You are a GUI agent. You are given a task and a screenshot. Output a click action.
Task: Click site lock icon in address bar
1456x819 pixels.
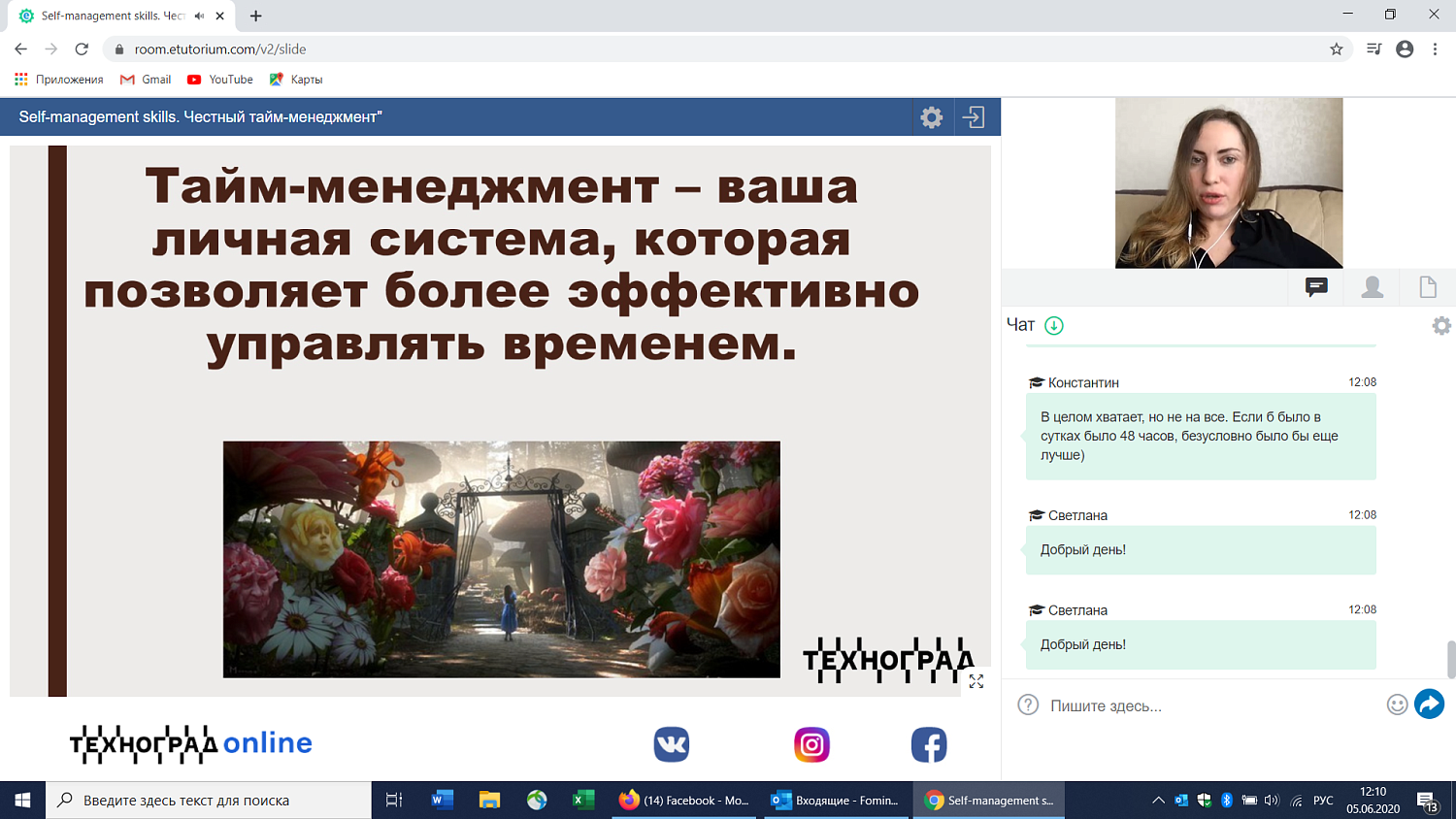tap(119, 49)
